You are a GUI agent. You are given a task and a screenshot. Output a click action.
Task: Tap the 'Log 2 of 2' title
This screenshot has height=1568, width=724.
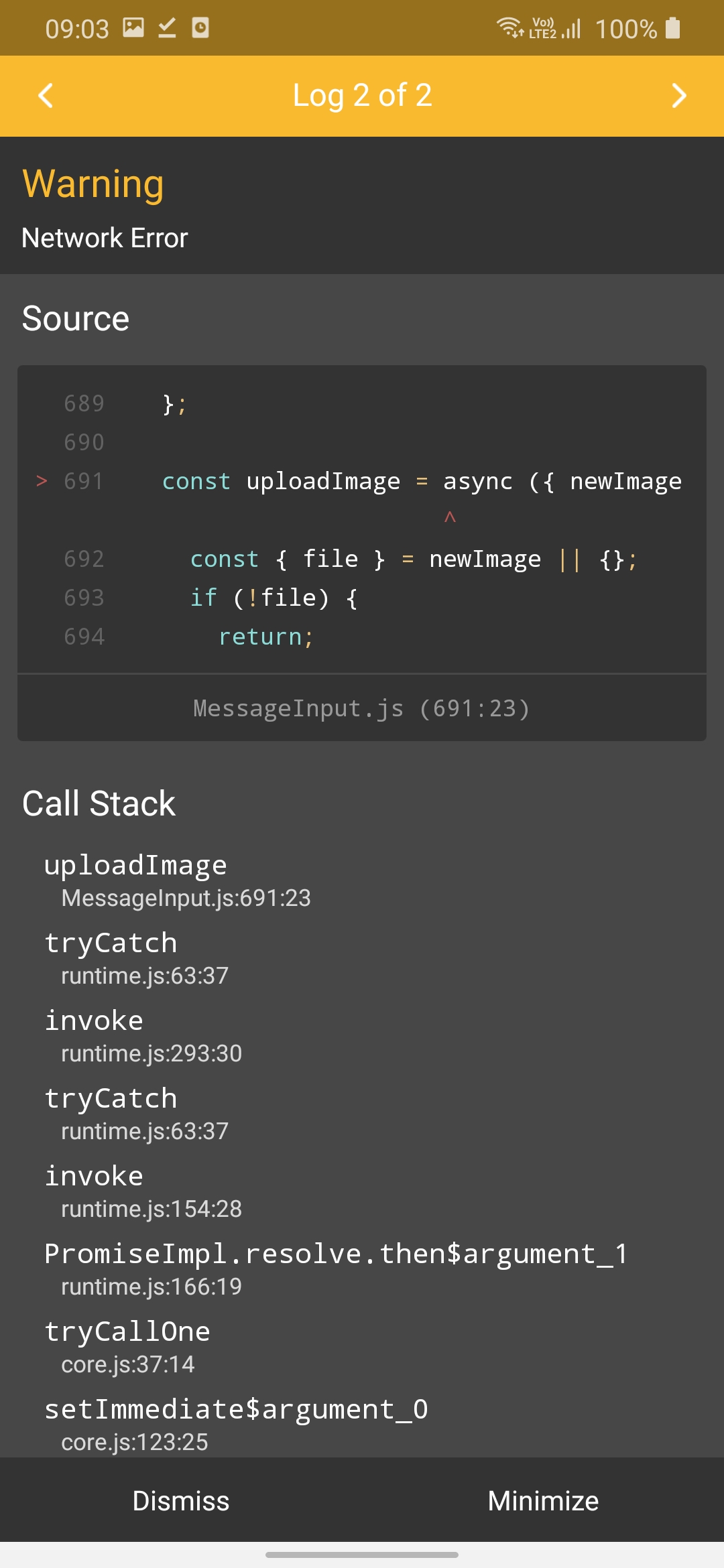point(362,95)
